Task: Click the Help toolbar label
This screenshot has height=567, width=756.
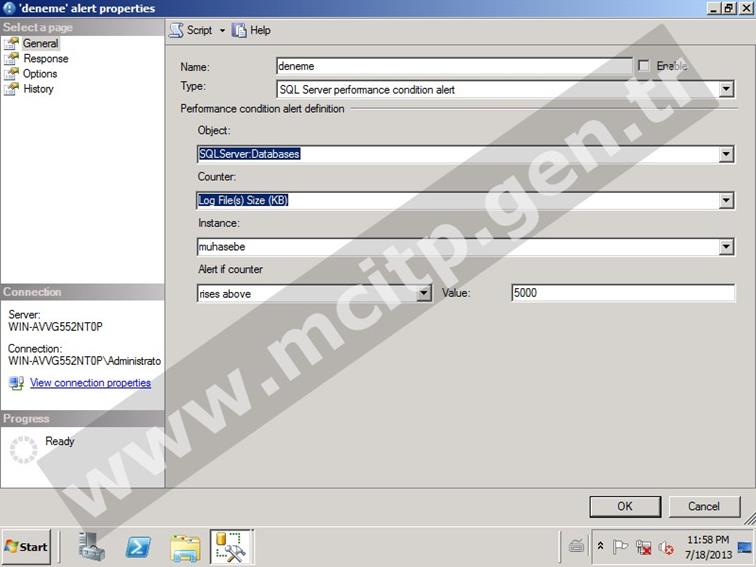Action: click(260, 30)
